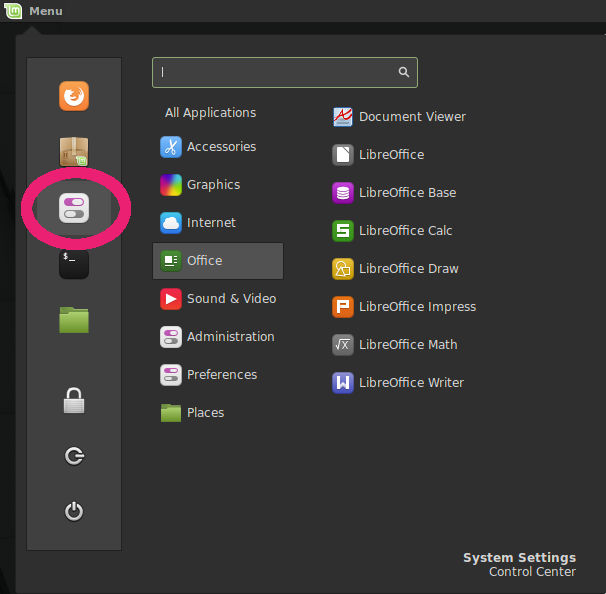Select the Internet category label
606x594 pixels.
click(x=211, y=223)
